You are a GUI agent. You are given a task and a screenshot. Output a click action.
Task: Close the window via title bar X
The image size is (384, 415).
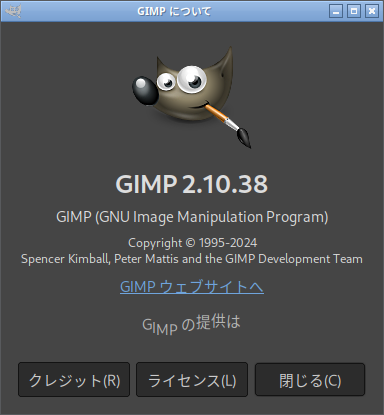click(x=372, y=11)
